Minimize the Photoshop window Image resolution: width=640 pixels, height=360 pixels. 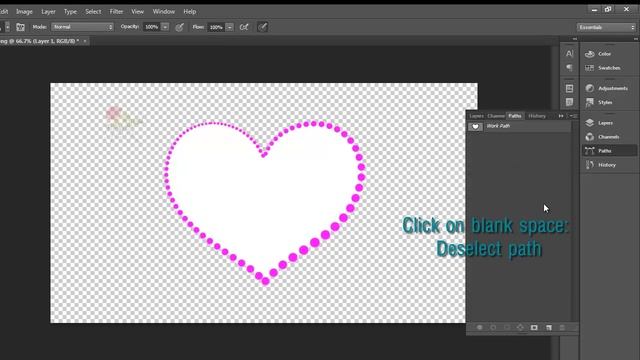[x=594, y=9]
